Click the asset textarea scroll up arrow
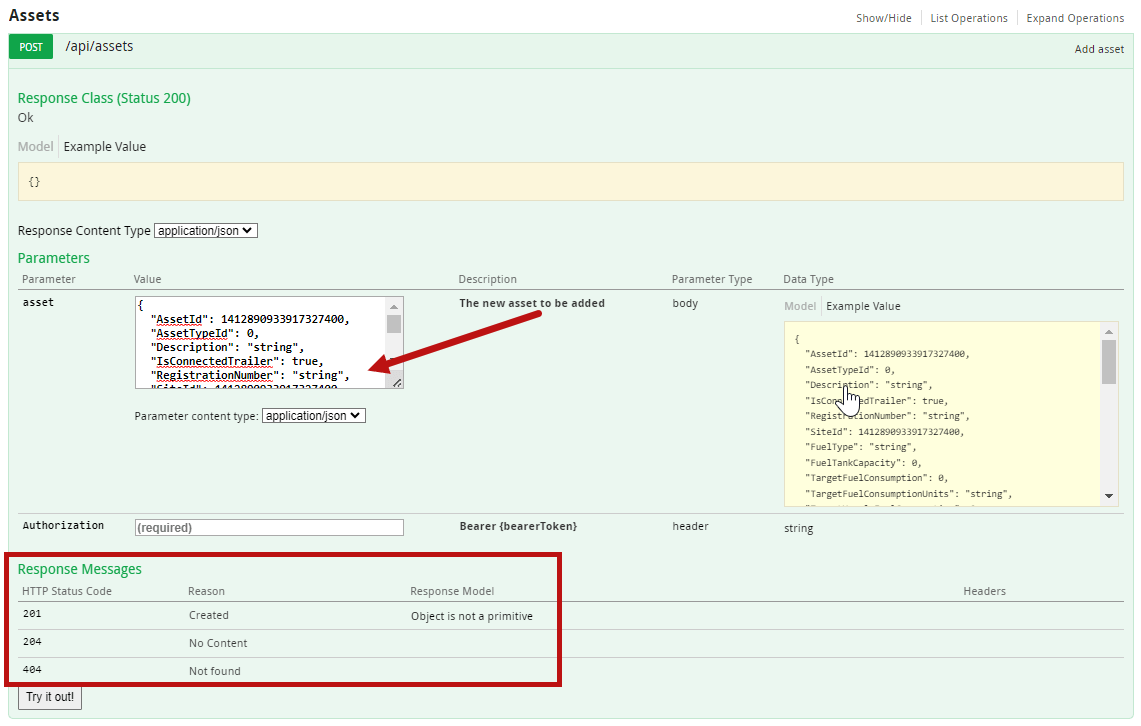The width and height of the screenshot is (1141, 726). 394,306
